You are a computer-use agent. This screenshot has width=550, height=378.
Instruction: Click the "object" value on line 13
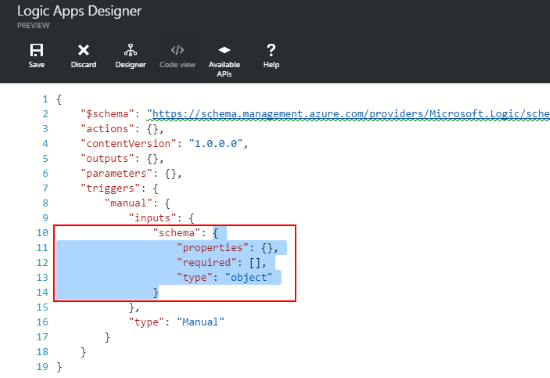[249, 277]
